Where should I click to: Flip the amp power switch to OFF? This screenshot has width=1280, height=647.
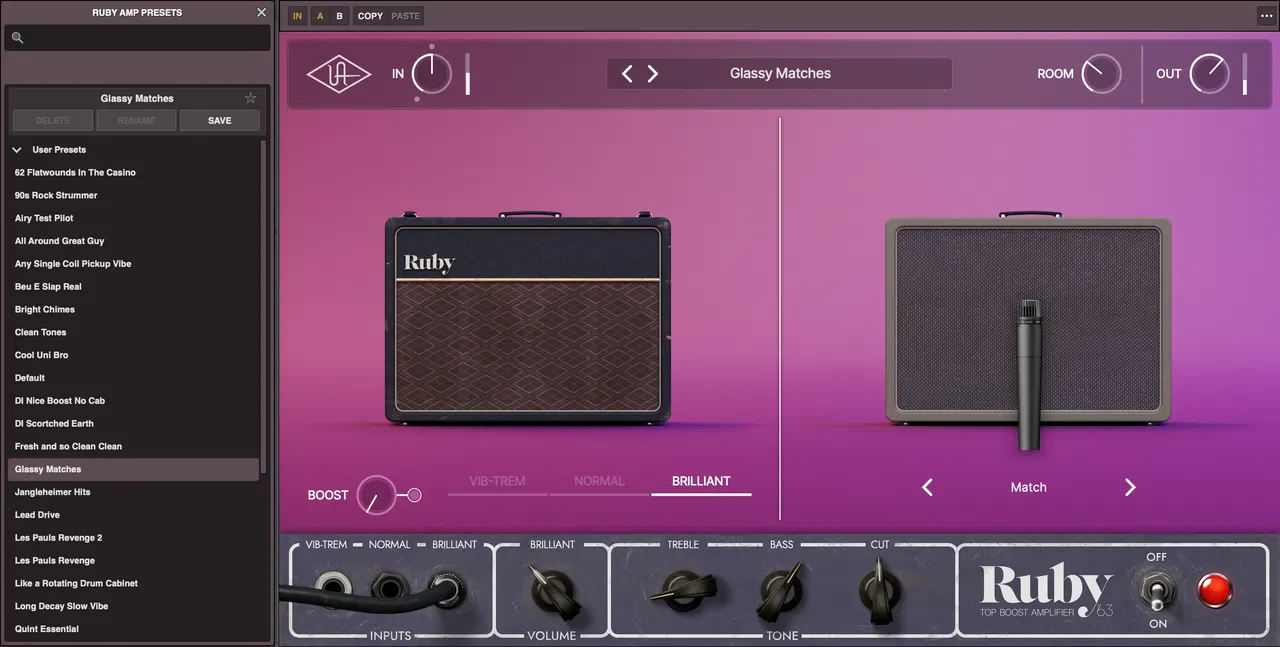[1157, 590]
